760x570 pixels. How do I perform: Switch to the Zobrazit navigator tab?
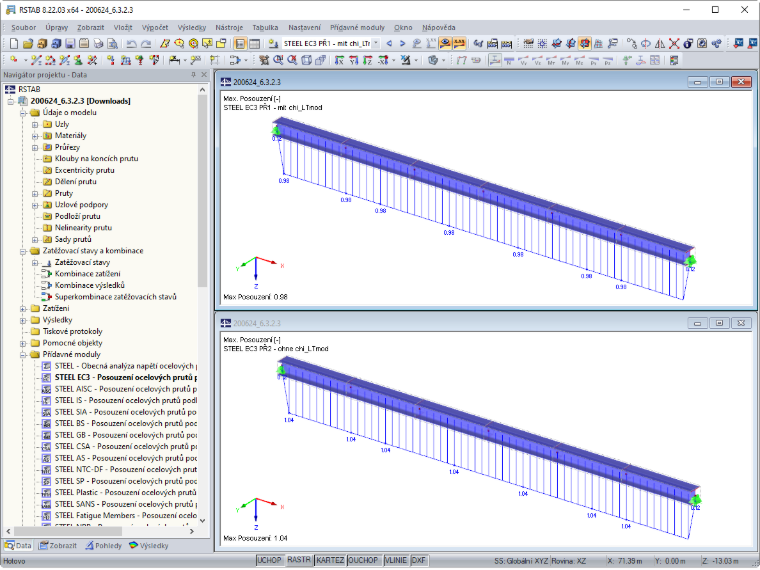[58, 545]
